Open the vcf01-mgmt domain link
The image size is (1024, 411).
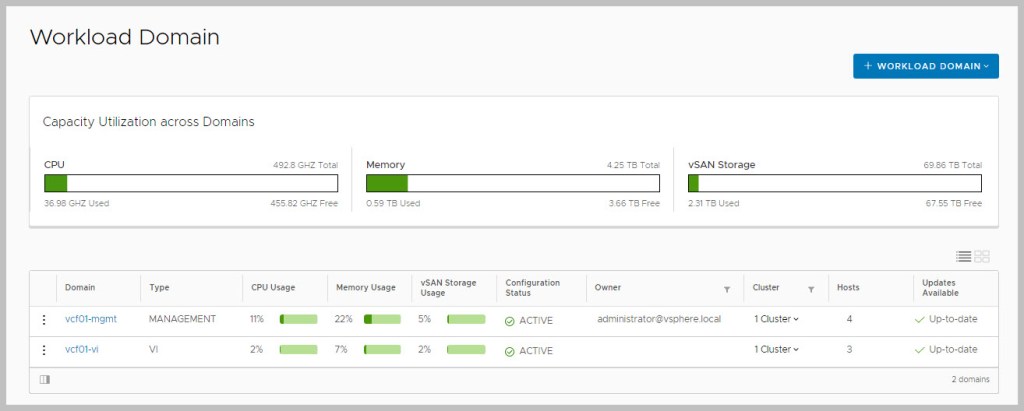coord(91,320)
